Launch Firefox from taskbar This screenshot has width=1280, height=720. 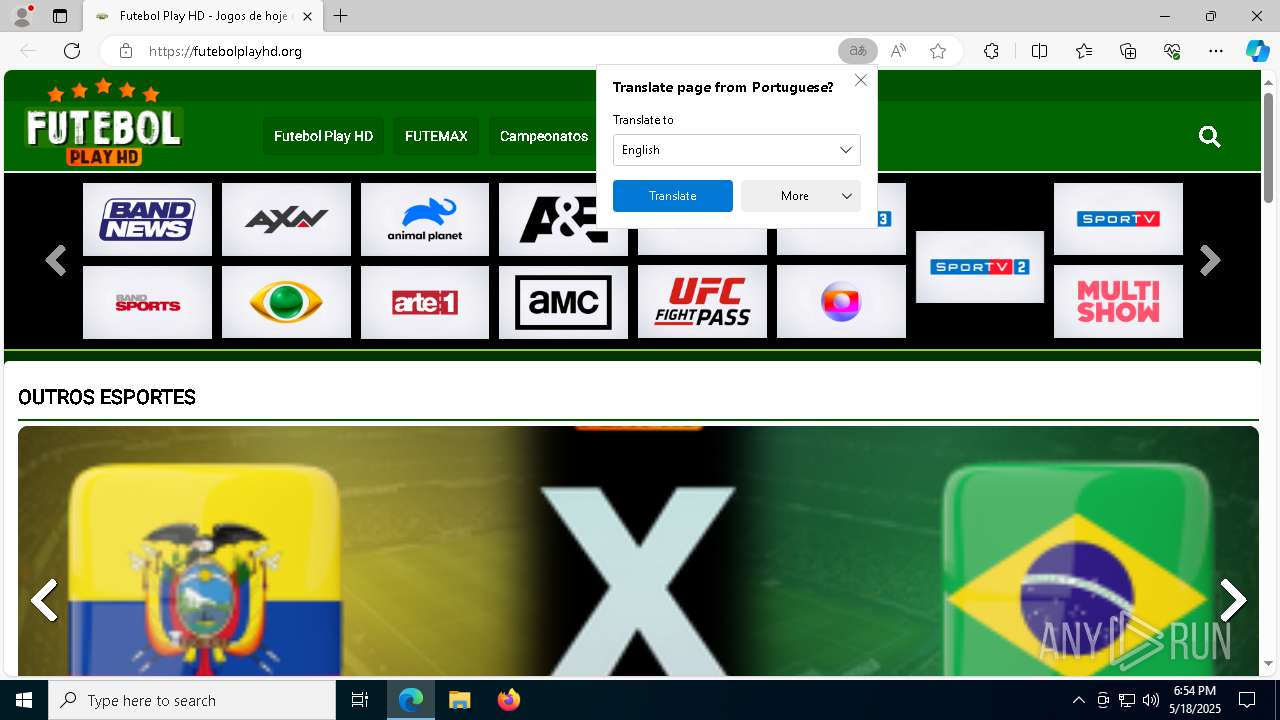[x=509, y=700]
